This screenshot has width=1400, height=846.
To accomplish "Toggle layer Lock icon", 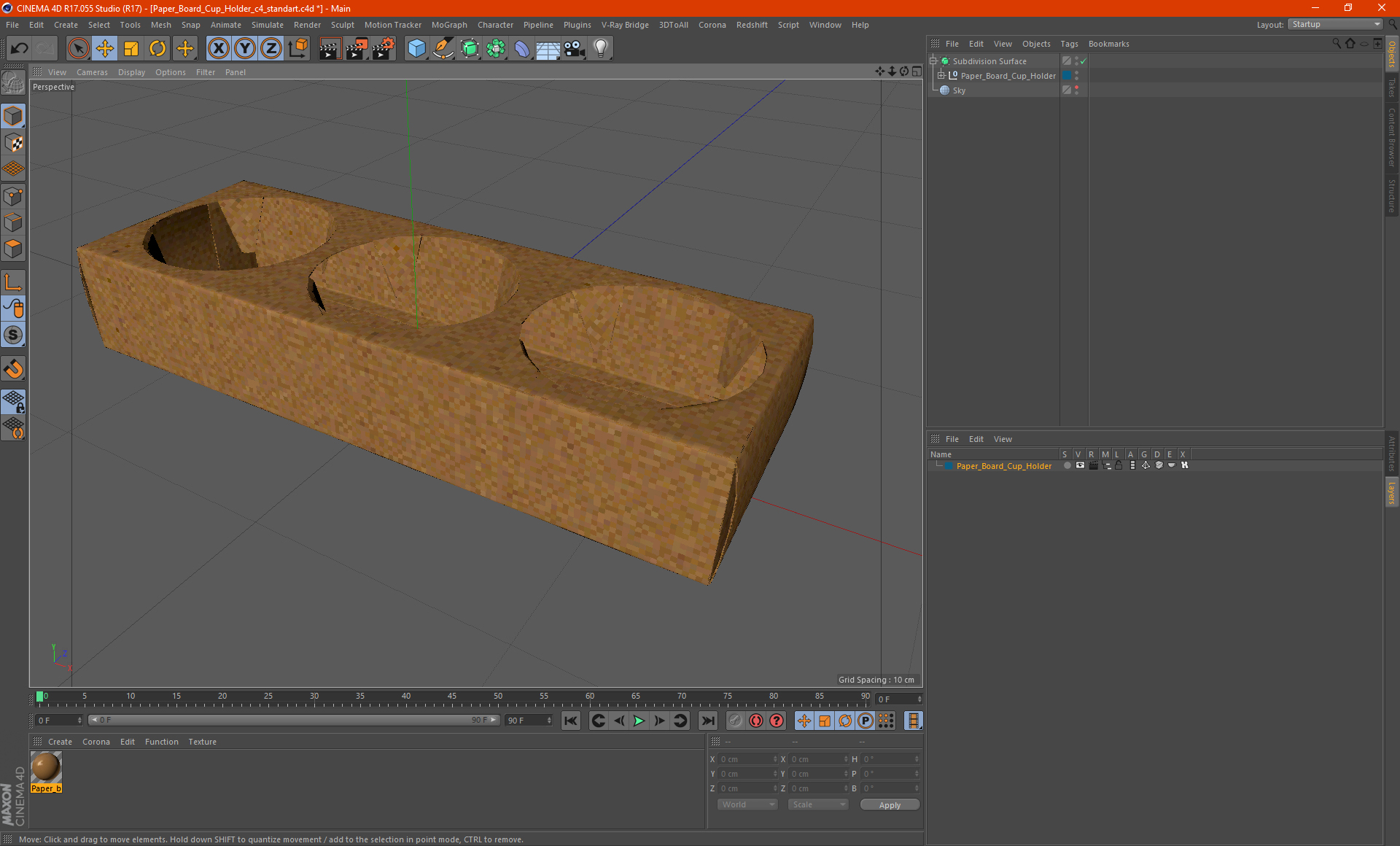I will pyautogui.click(x=1119, y=465).
